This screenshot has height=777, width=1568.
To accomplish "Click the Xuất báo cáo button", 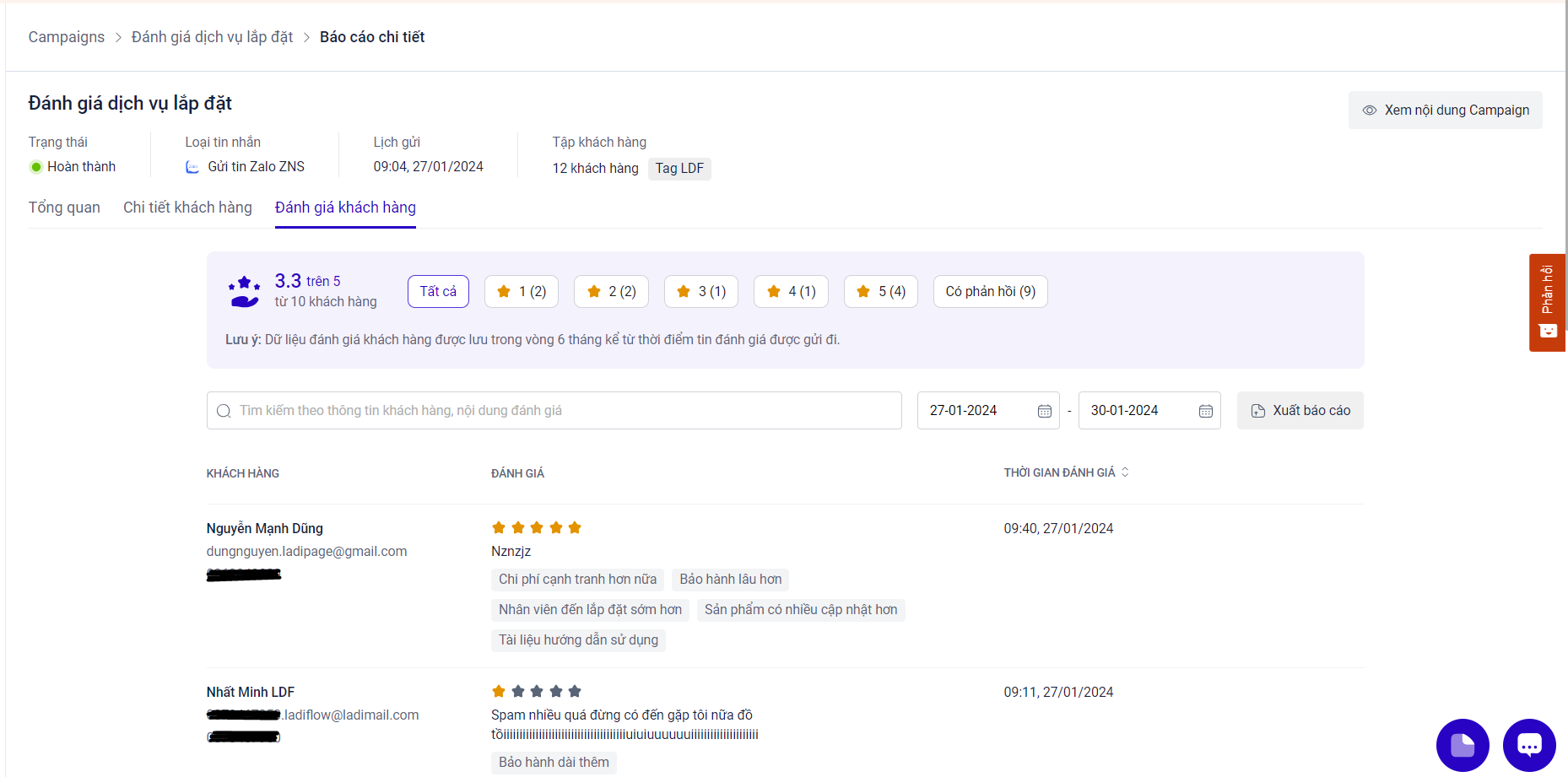I will click(x=1300, y=411).
